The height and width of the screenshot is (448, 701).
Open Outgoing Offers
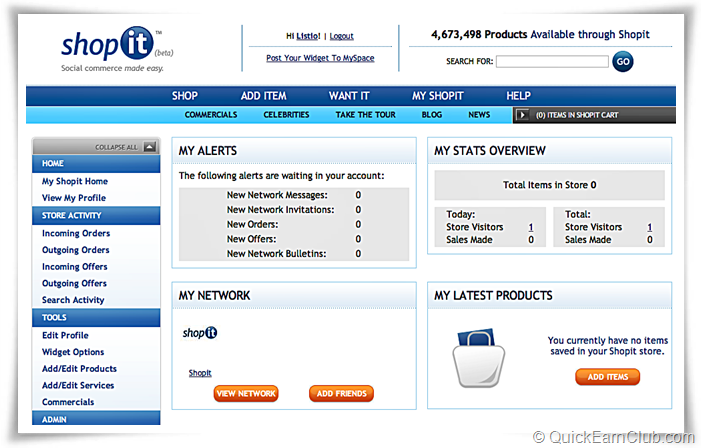pyautogui.click(x=74, y=283)
